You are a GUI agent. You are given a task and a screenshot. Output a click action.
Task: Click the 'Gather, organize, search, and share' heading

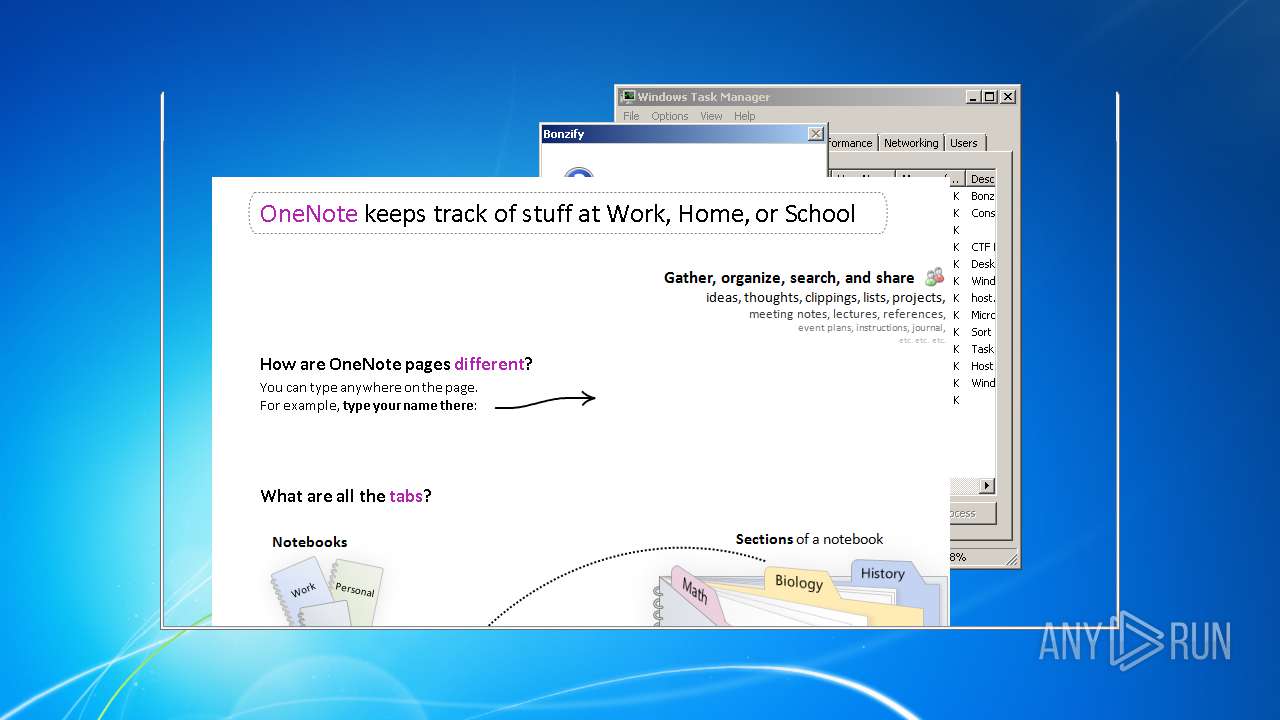coord(789,278)
